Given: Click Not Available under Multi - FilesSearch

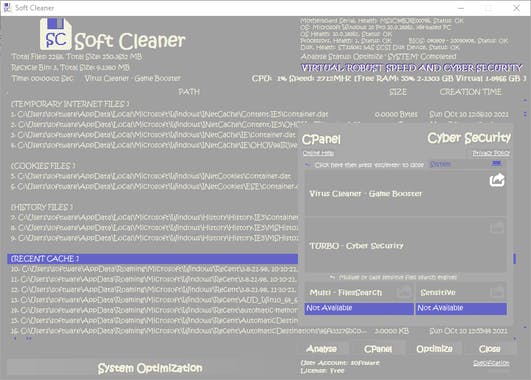Looking at the screenshot, I should 359,308.
